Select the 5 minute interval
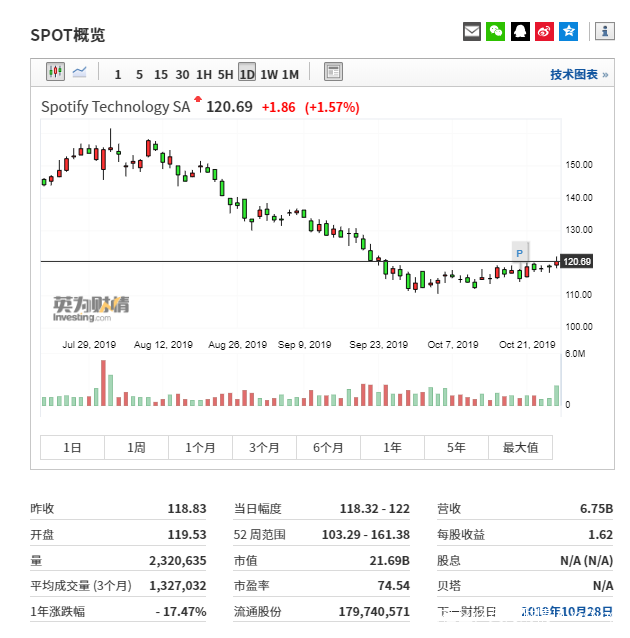This screenshot has height=638, width=630. point(139,74)
